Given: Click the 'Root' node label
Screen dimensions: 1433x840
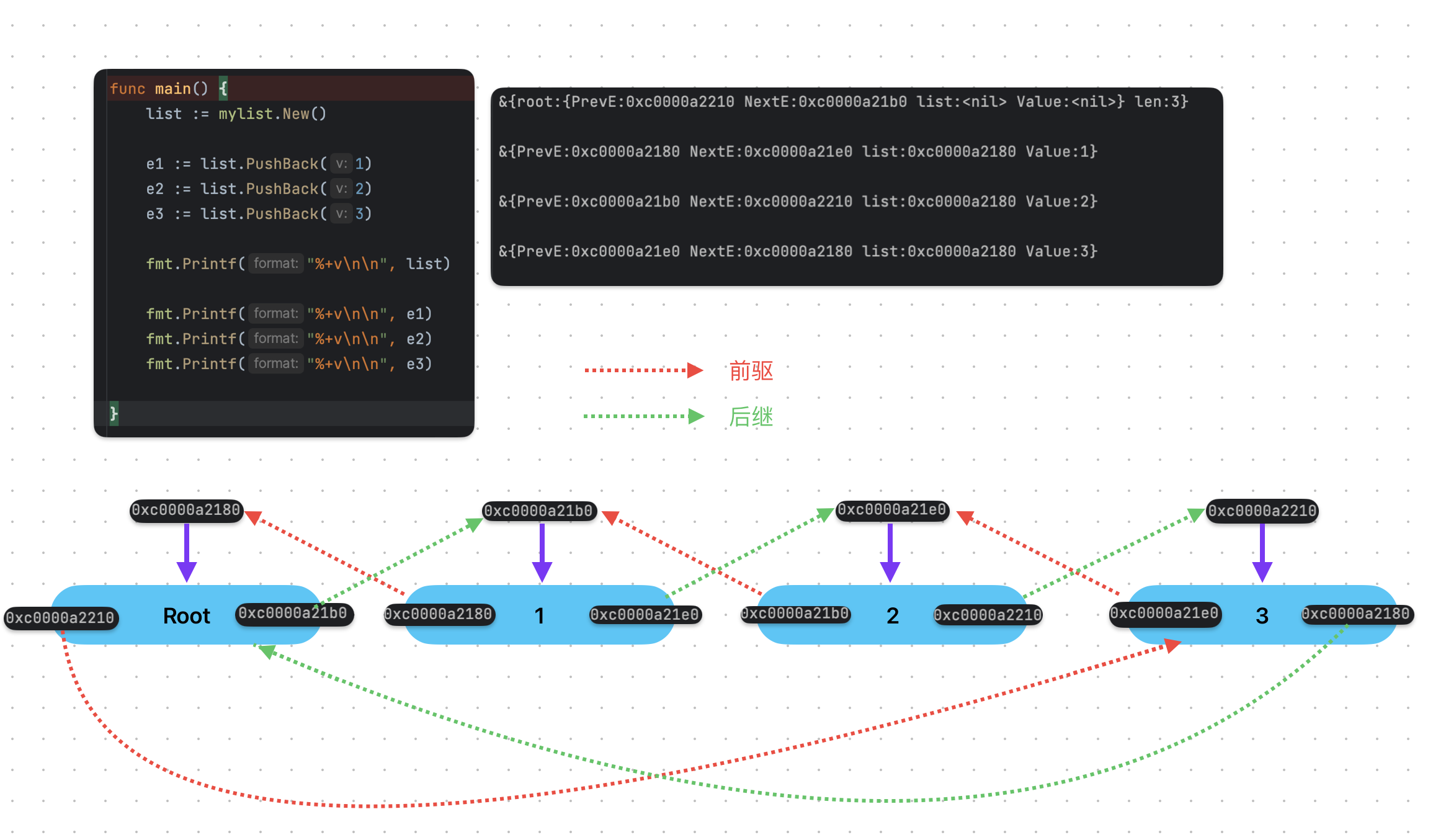Looking at the screenshot, I should coord(186,616).
